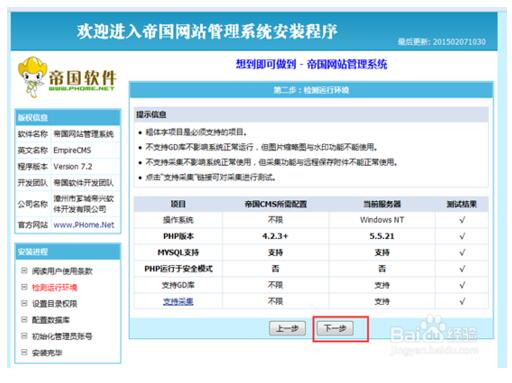The image size is (512, 383).
Task: Select the 设置目录权限 install step
Action: coord(54,304)
